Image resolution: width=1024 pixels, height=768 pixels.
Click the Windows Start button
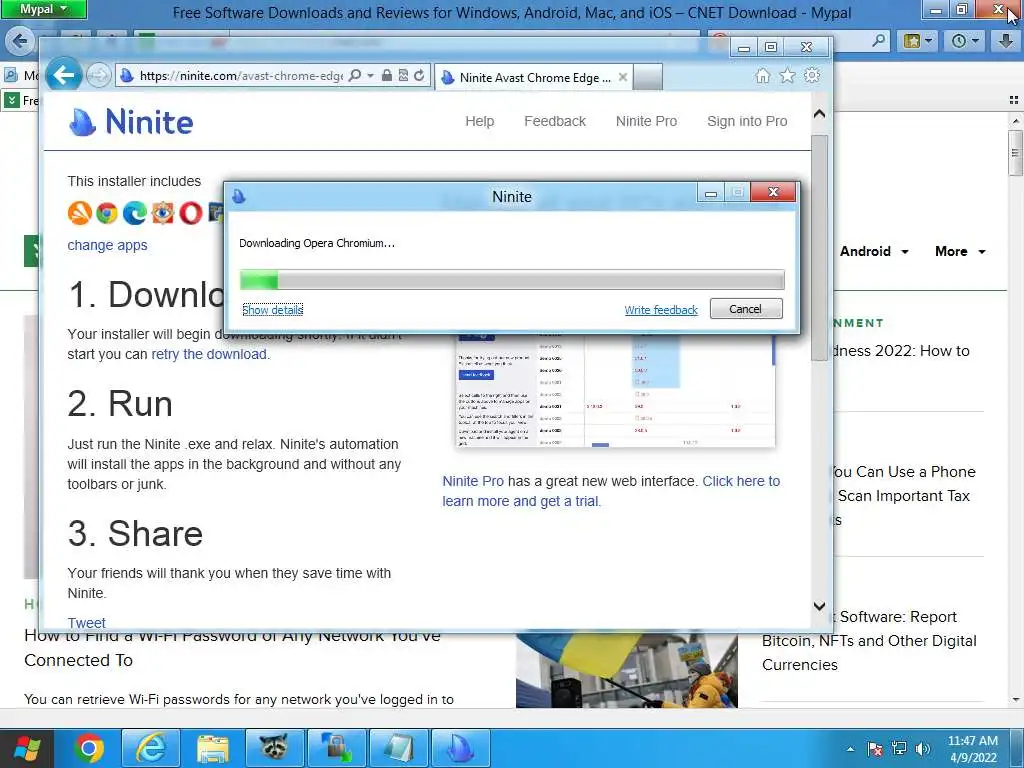click(27, 748)
